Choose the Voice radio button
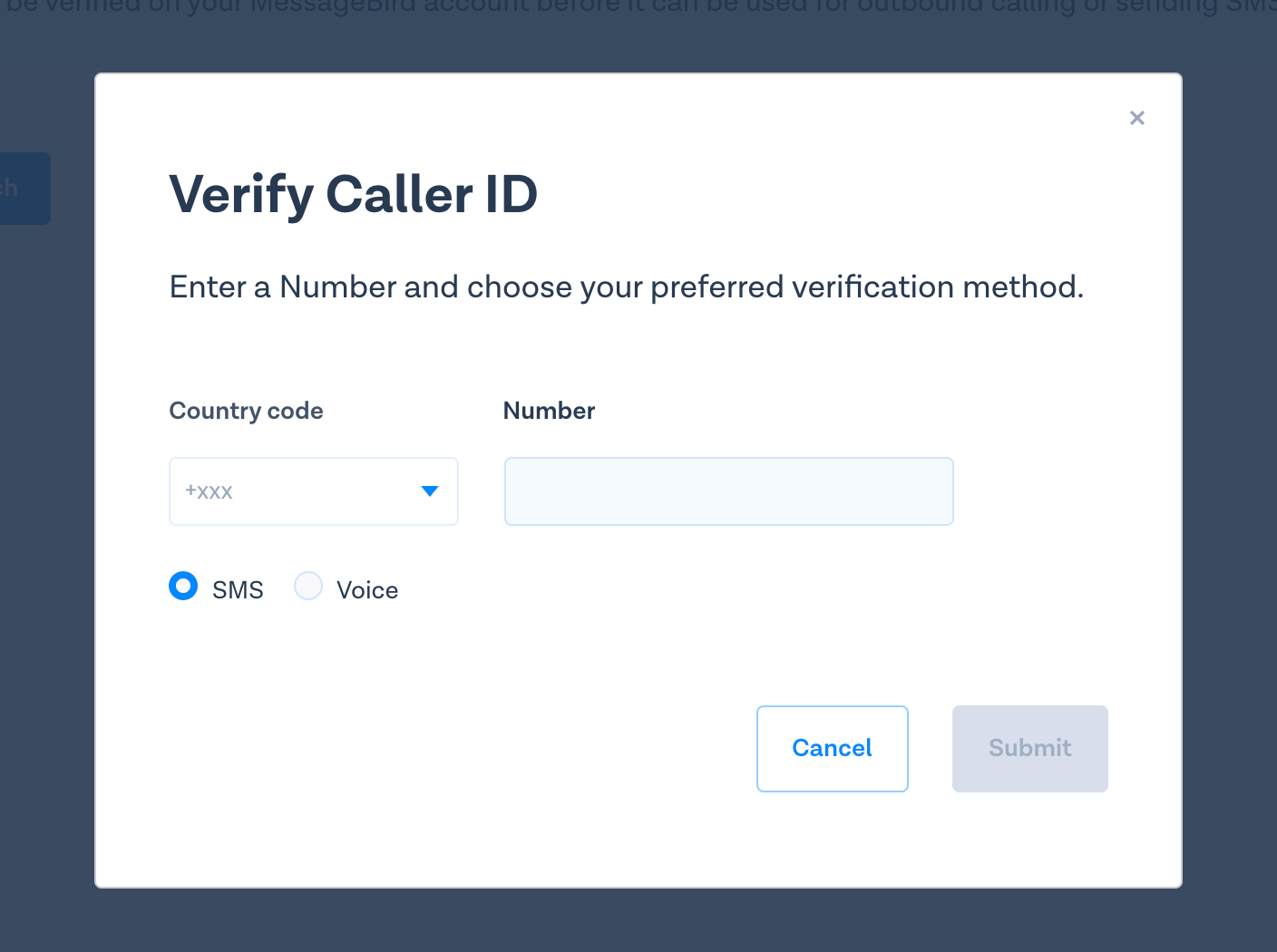The image size is (1277, 952). coord(308,587)
